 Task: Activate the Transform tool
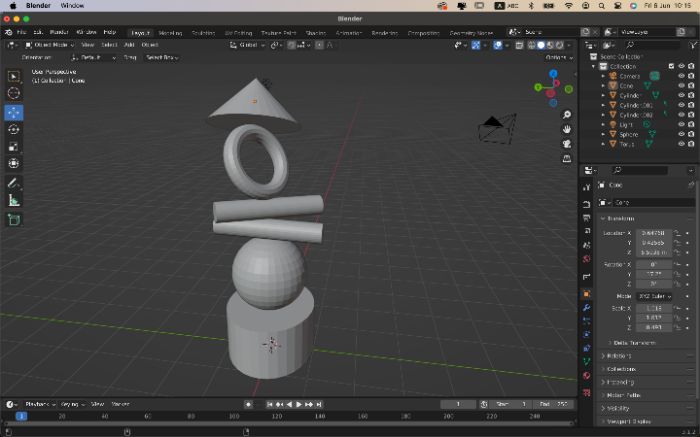14,163
